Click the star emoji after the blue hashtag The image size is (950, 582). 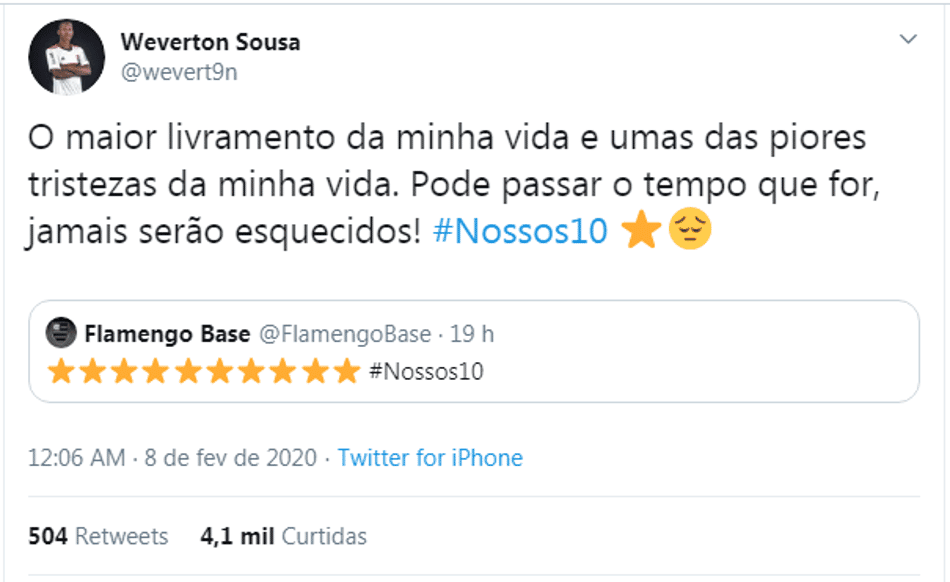[641, 230]
